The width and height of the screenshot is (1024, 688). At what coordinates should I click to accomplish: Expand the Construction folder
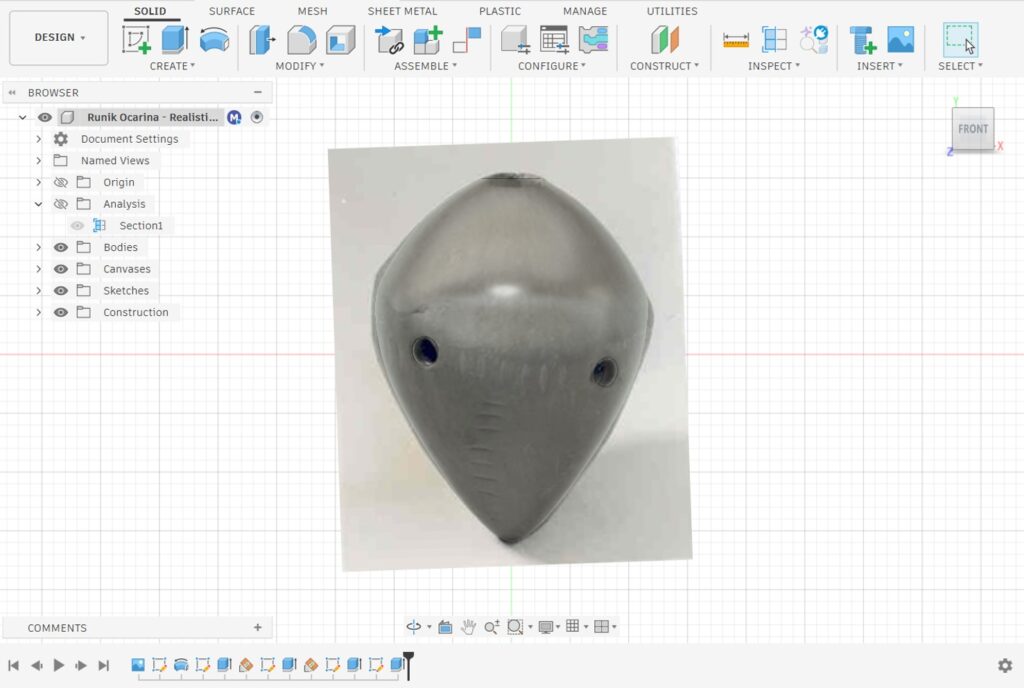39,313
